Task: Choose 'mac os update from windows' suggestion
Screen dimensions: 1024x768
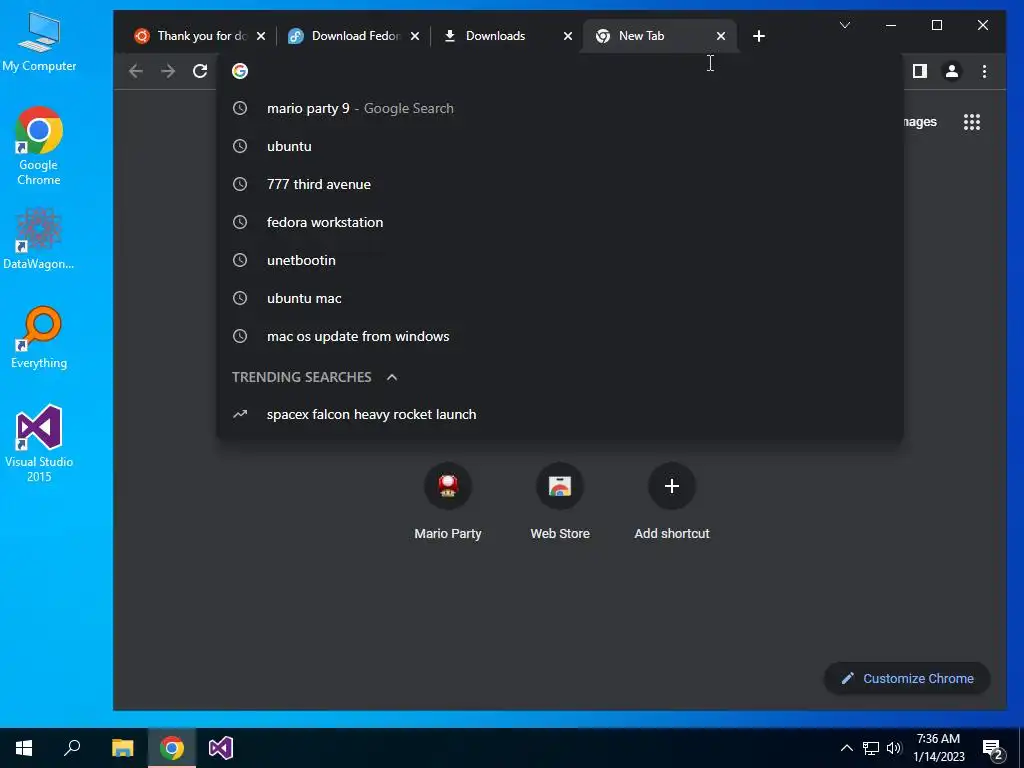Action: pos(560,336)
